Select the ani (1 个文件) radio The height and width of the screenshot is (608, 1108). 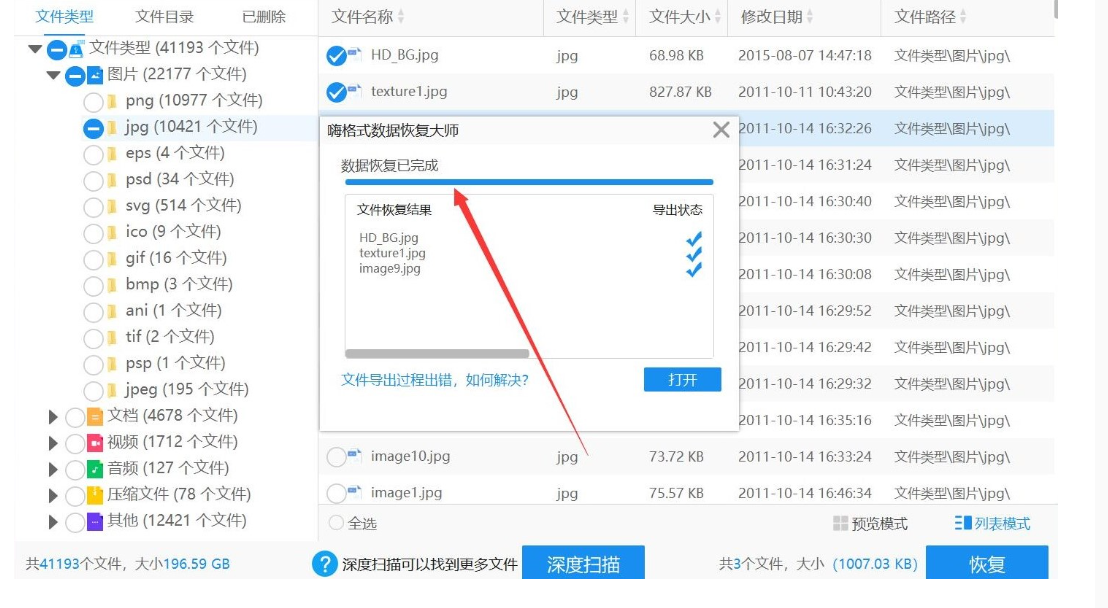93,312
